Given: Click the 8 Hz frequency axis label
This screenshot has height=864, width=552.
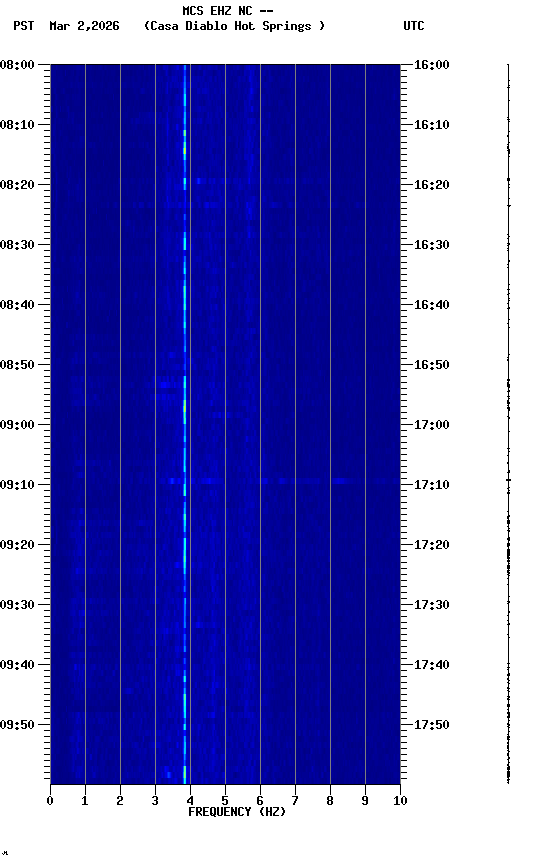Looking at the screenshot, I should click(330, 801).
